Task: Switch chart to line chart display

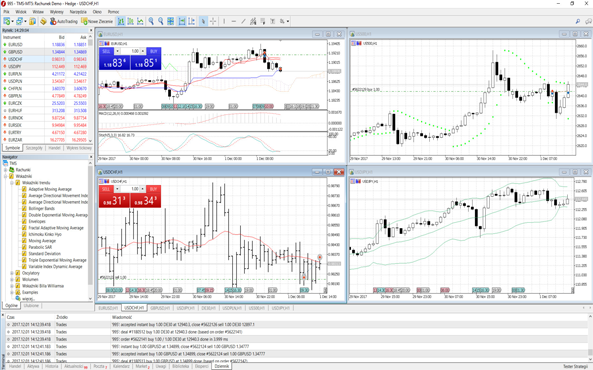Action: (x=140, y=21)
